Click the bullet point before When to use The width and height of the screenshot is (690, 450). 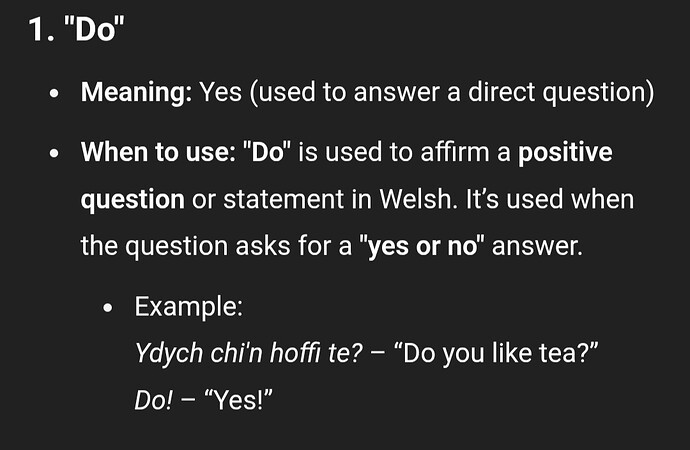[x=54, y=154]
